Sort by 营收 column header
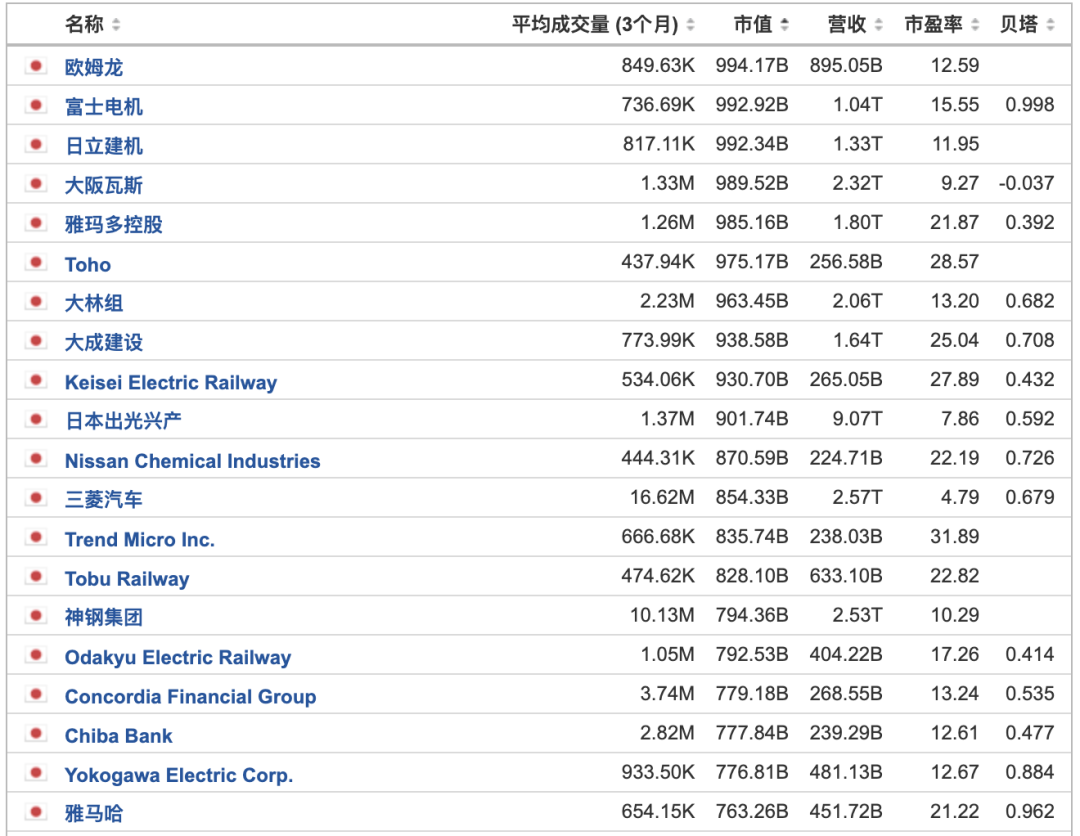 (855, 25)
